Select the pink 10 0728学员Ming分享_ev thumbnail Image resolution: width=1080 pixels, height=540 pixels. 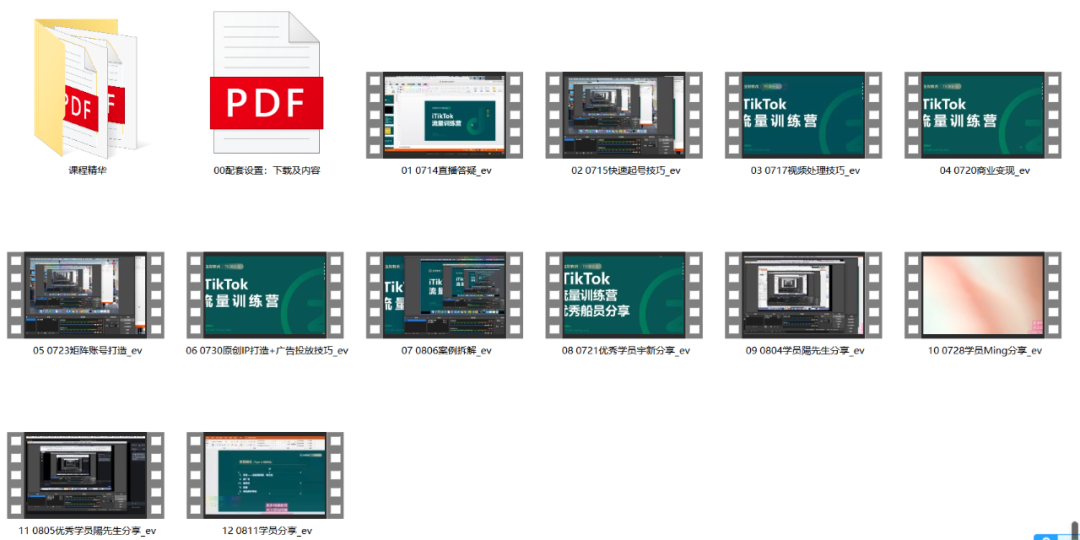click(984, 294)
